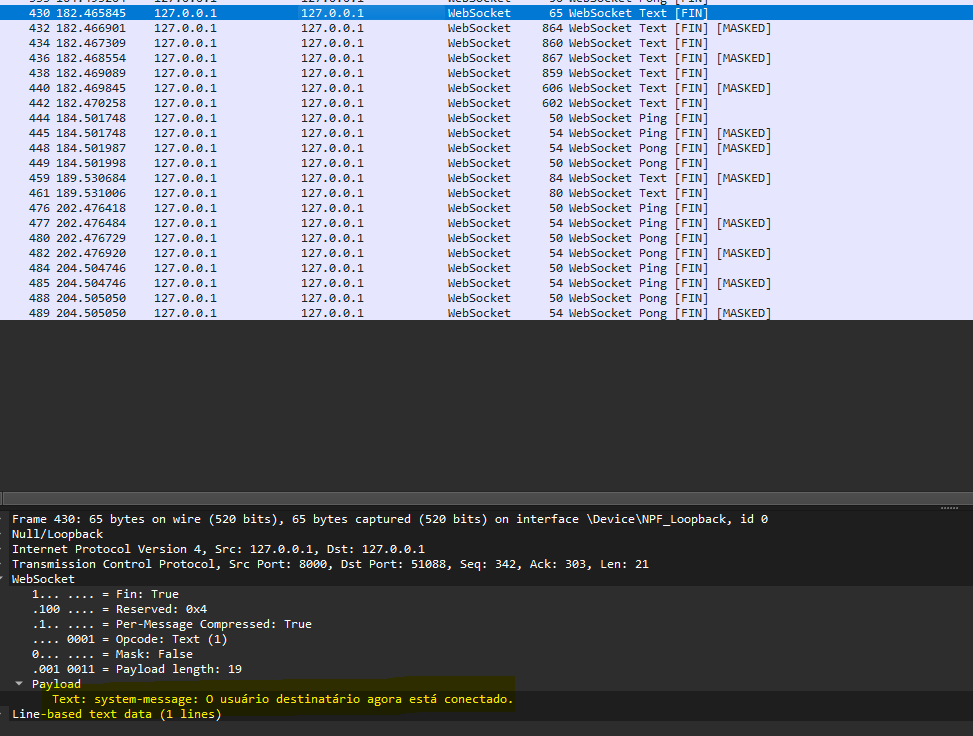The width and height of the screenshot is (973, 736).
Task: Click packet 459 masked WebSocket Text row
Action: 400,178
